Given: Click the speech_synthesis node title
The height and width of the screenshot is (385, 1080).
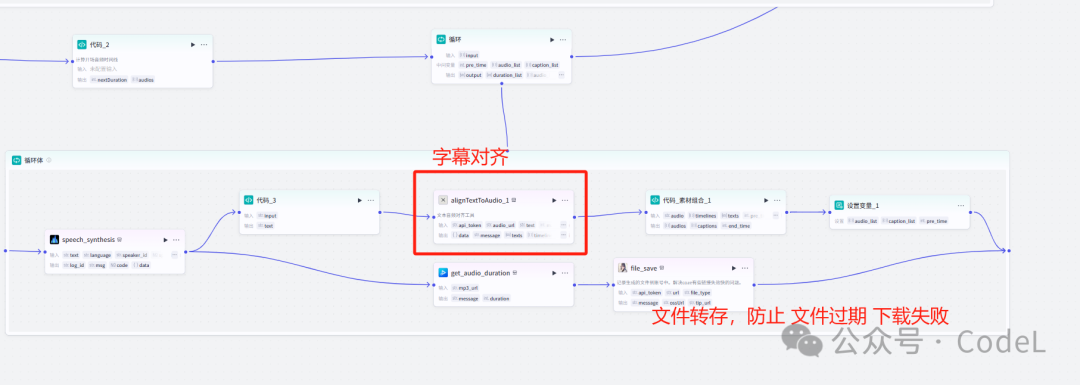Looking at the screenshot, I should click(88, 240).
